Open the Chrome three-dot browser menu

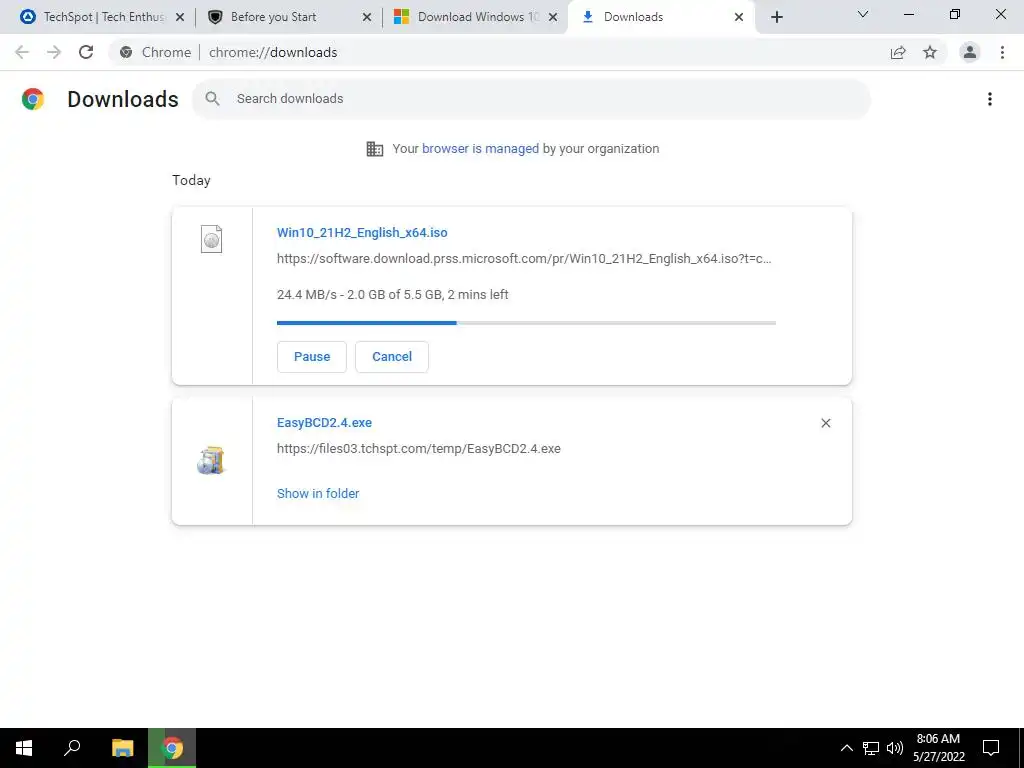[1002, 52]
